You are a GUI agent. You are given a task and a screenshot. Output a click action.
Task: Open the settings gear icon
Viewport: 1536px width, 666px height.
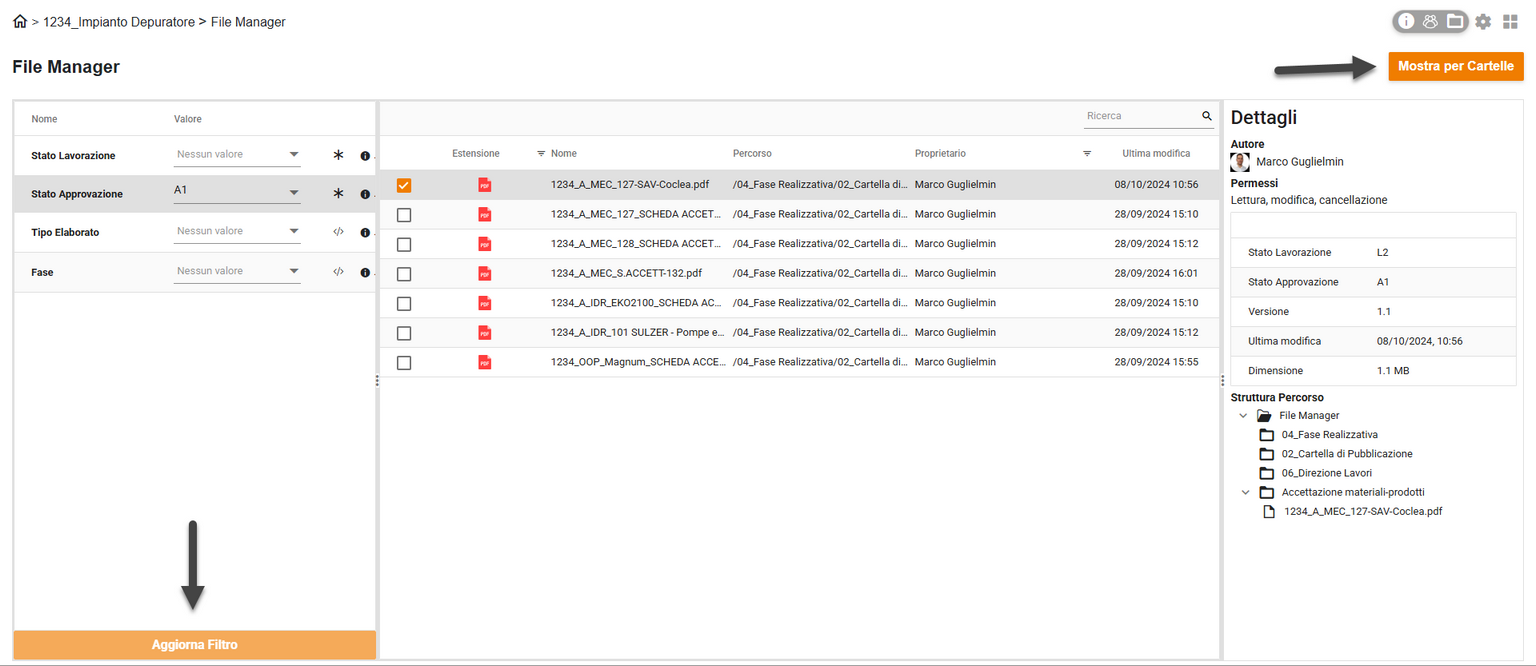(x=1483, y=21)
